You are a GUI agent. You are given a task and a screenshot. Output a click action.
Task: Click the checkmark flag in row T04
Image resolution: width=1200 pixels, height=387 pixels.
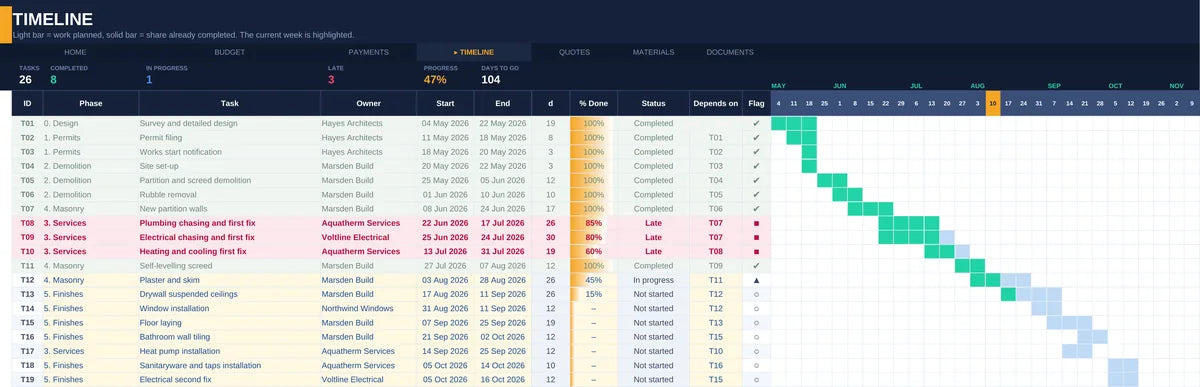click(x=756, y=166)
